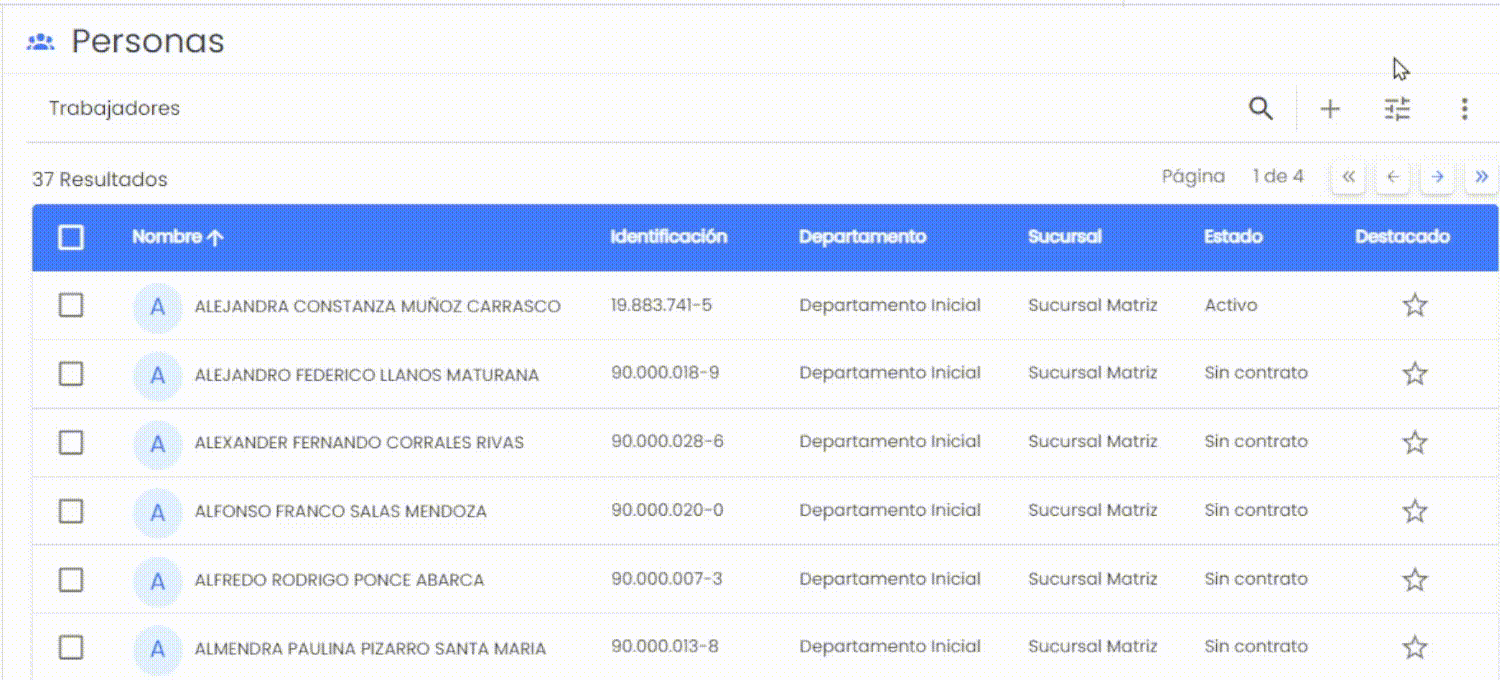This screenshot has width=1500, height=680.
Task: Click the plus icon to add worker
Action: coord(1330,109)
